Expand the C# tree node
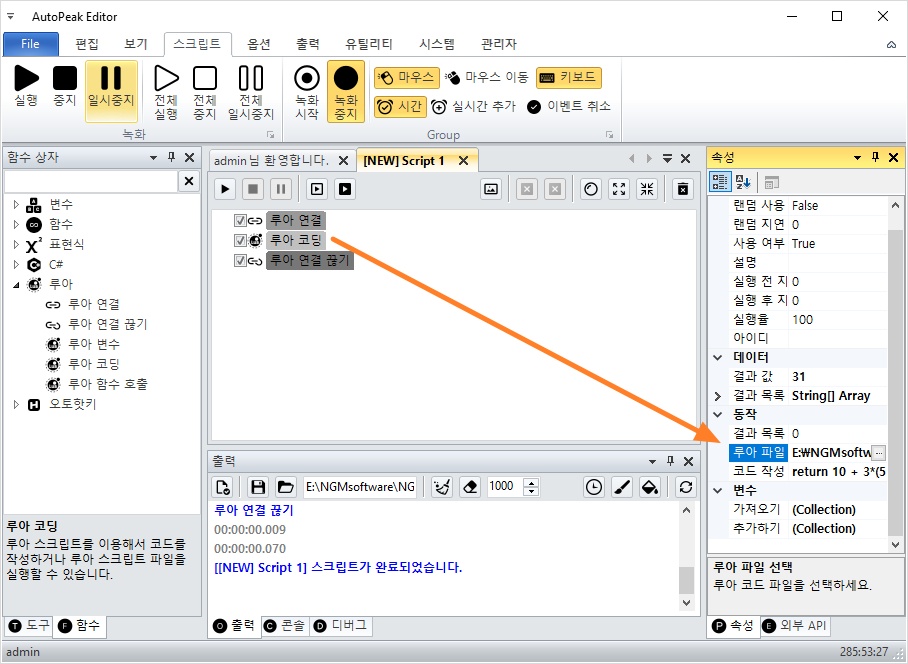This screenshot has height=664, width=908. click(16, 265)
